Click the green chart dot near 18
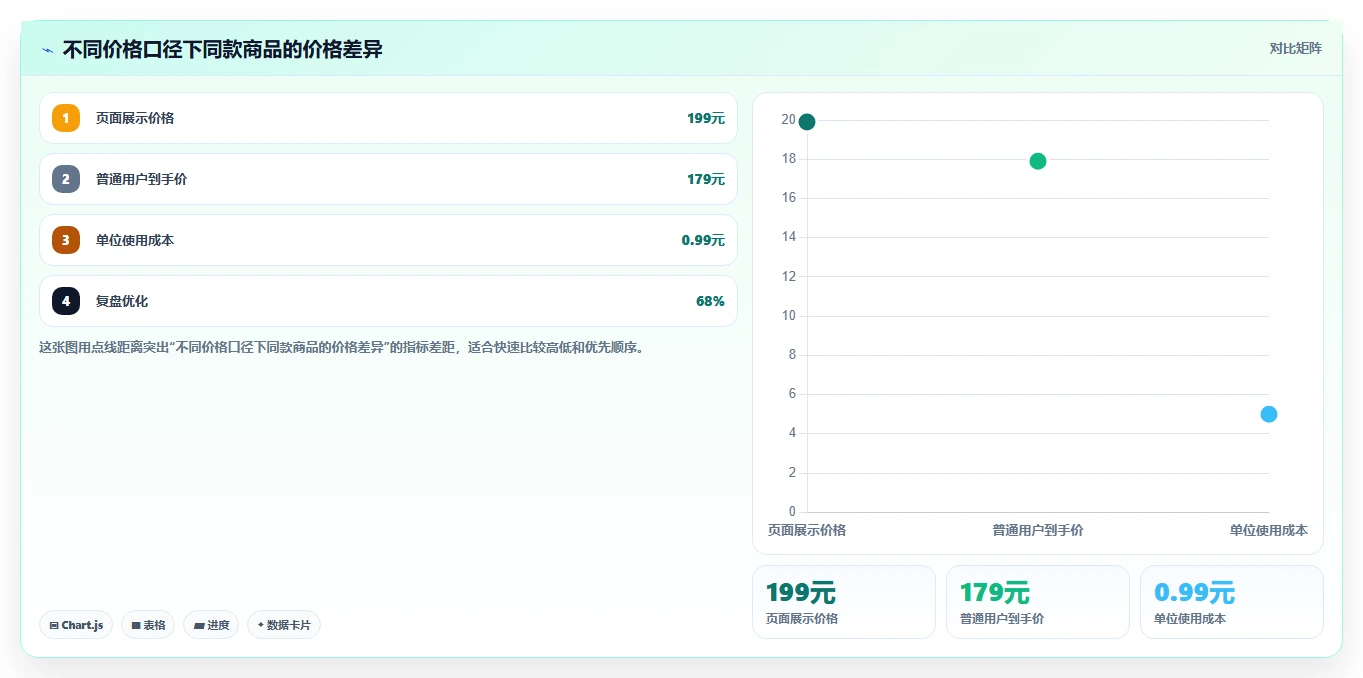The image size is (1363, 678). tap(1038, 161)
